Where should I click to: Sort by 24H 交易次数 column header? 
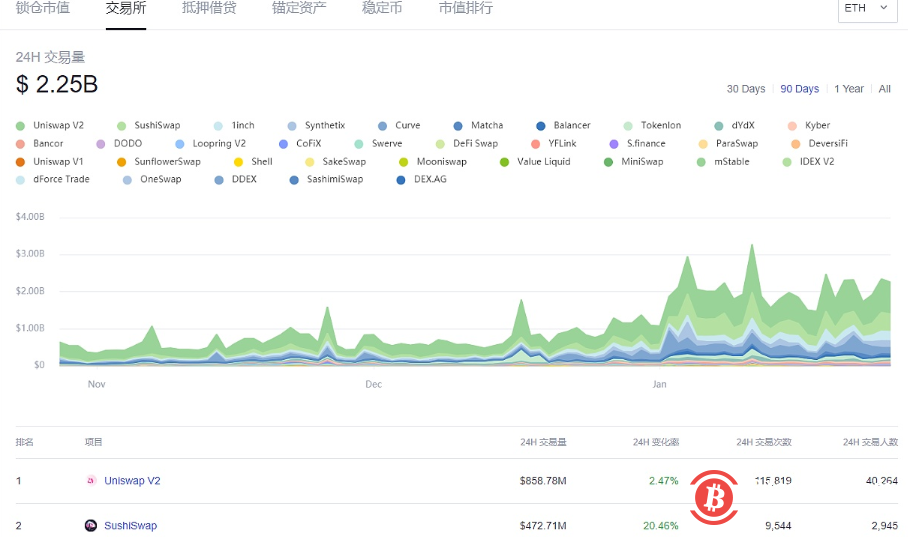tap(764, 442)
